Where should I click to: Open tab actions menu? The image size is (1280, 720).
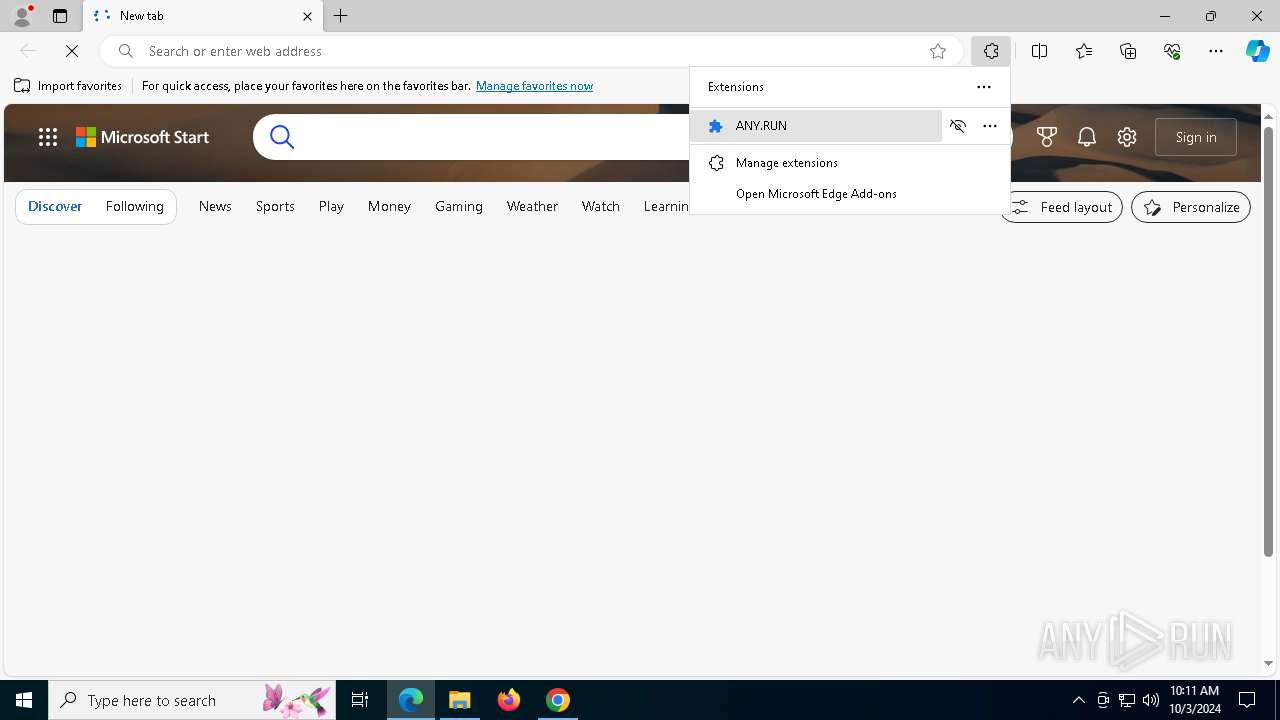click(60, 16)
